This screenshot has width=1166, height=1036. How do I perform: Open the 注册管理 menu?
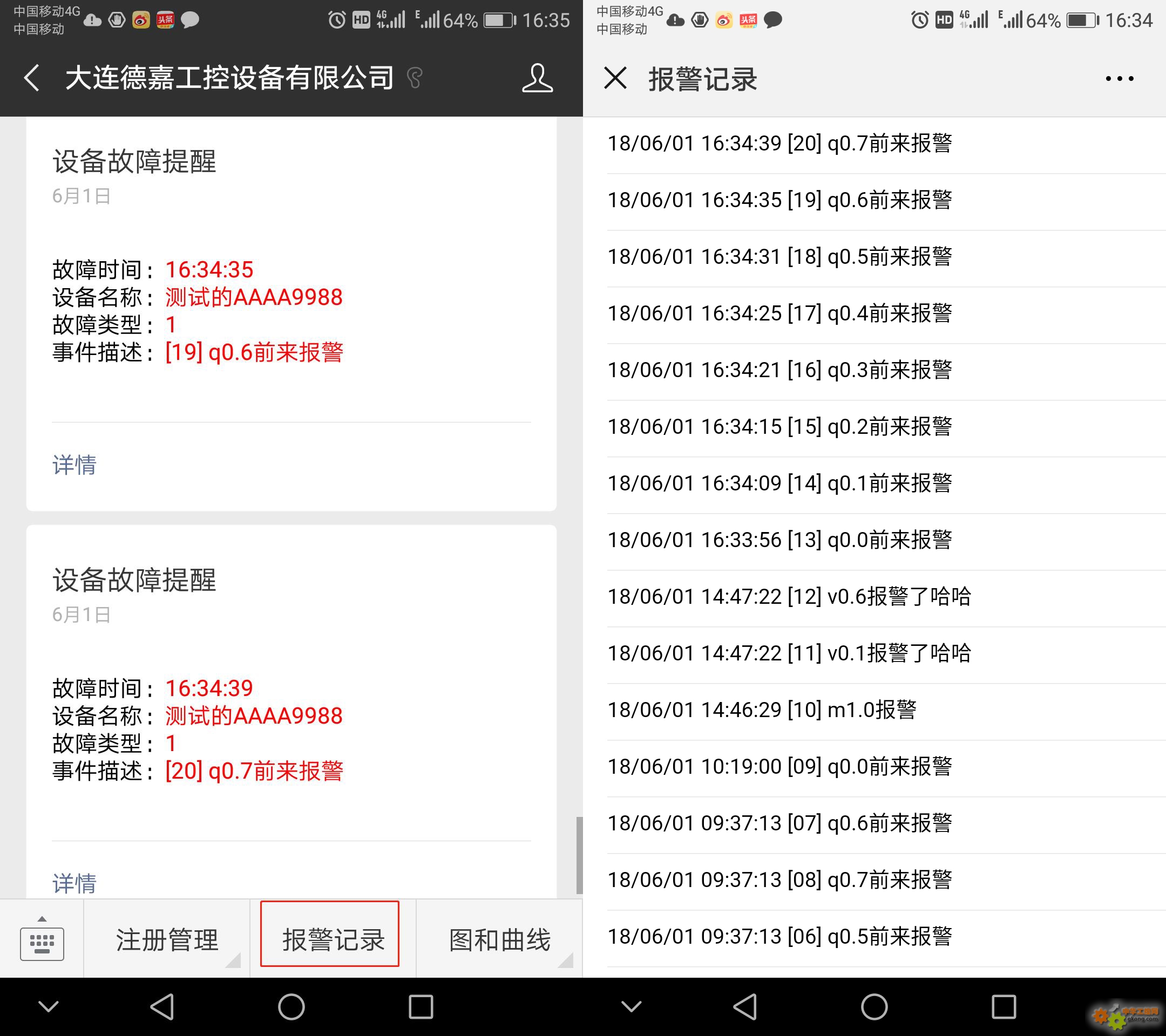click(x=167, y=939)
